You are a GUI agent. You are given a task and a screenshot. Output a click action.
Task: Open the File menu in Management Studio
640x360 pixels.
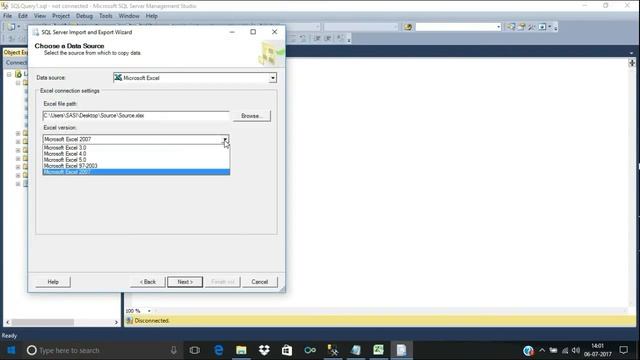[7, 16]
